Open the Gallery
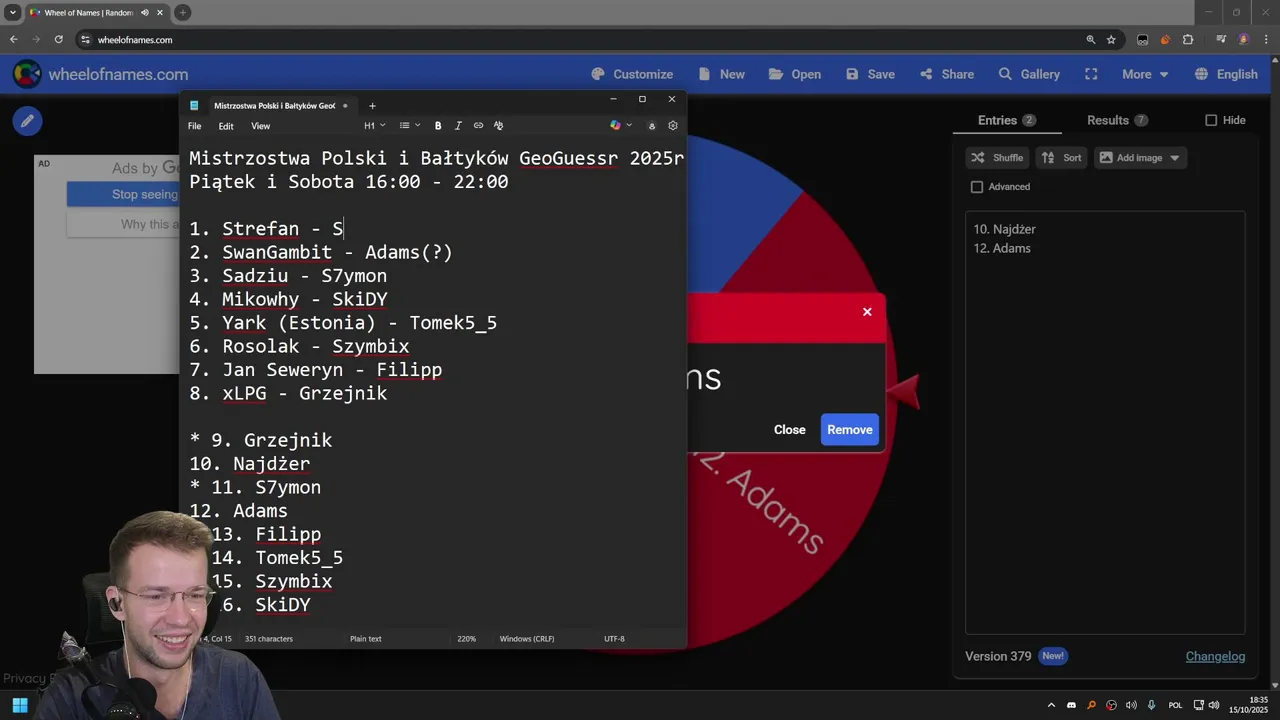Image resolution: width=1280 pixels, height=720 pixels. 1029,74
